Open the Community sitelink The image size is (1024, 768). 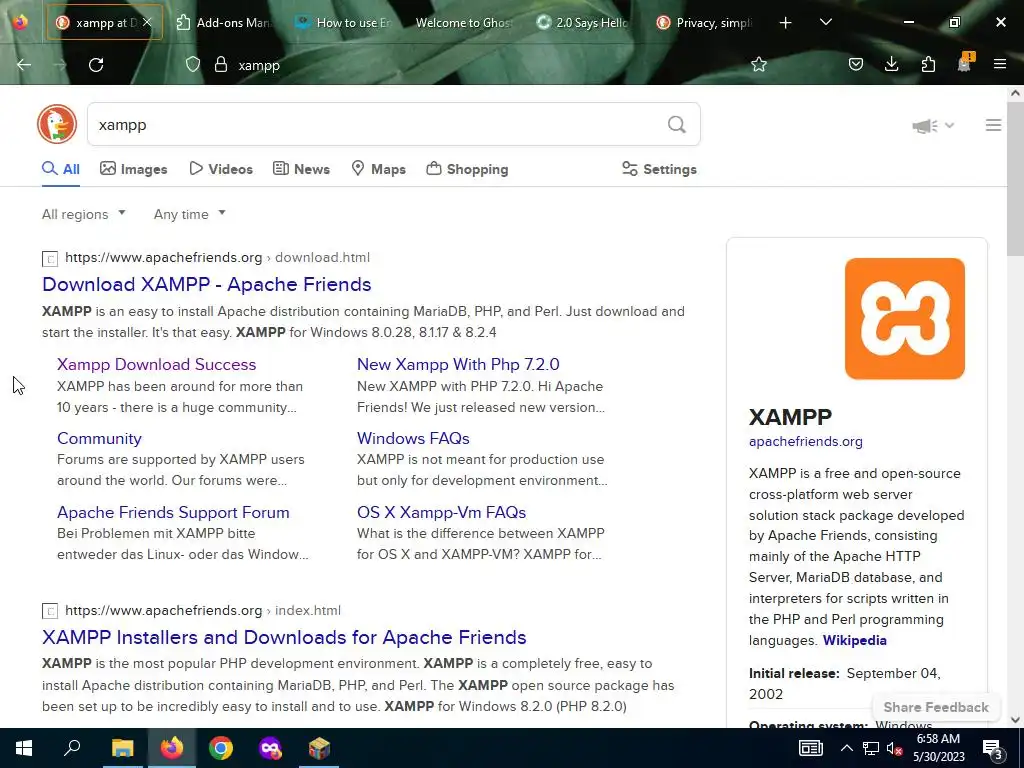click(x=99, y=438)
